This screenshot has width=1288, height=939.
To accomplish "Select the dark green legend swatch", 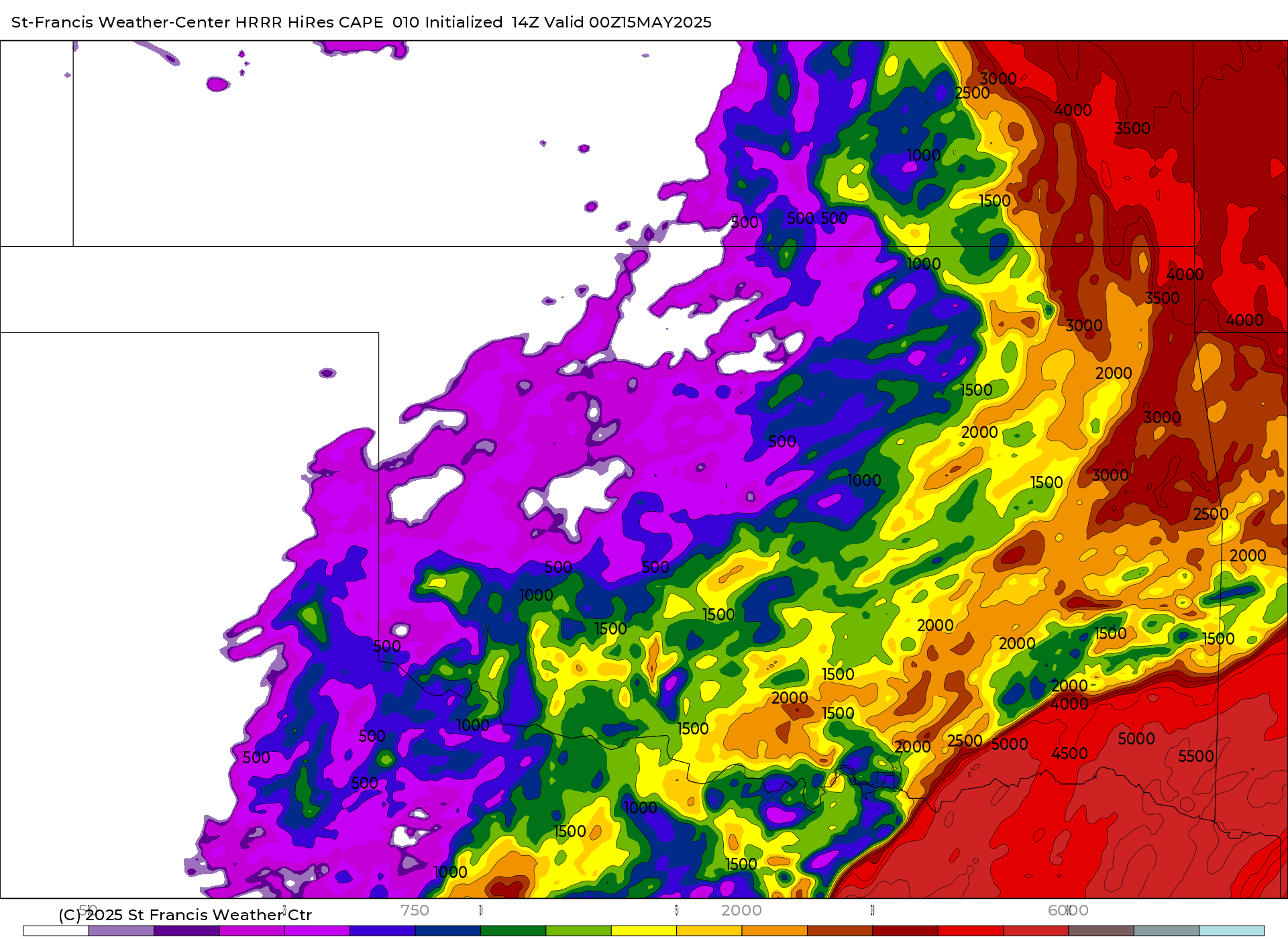I will 513,931.
